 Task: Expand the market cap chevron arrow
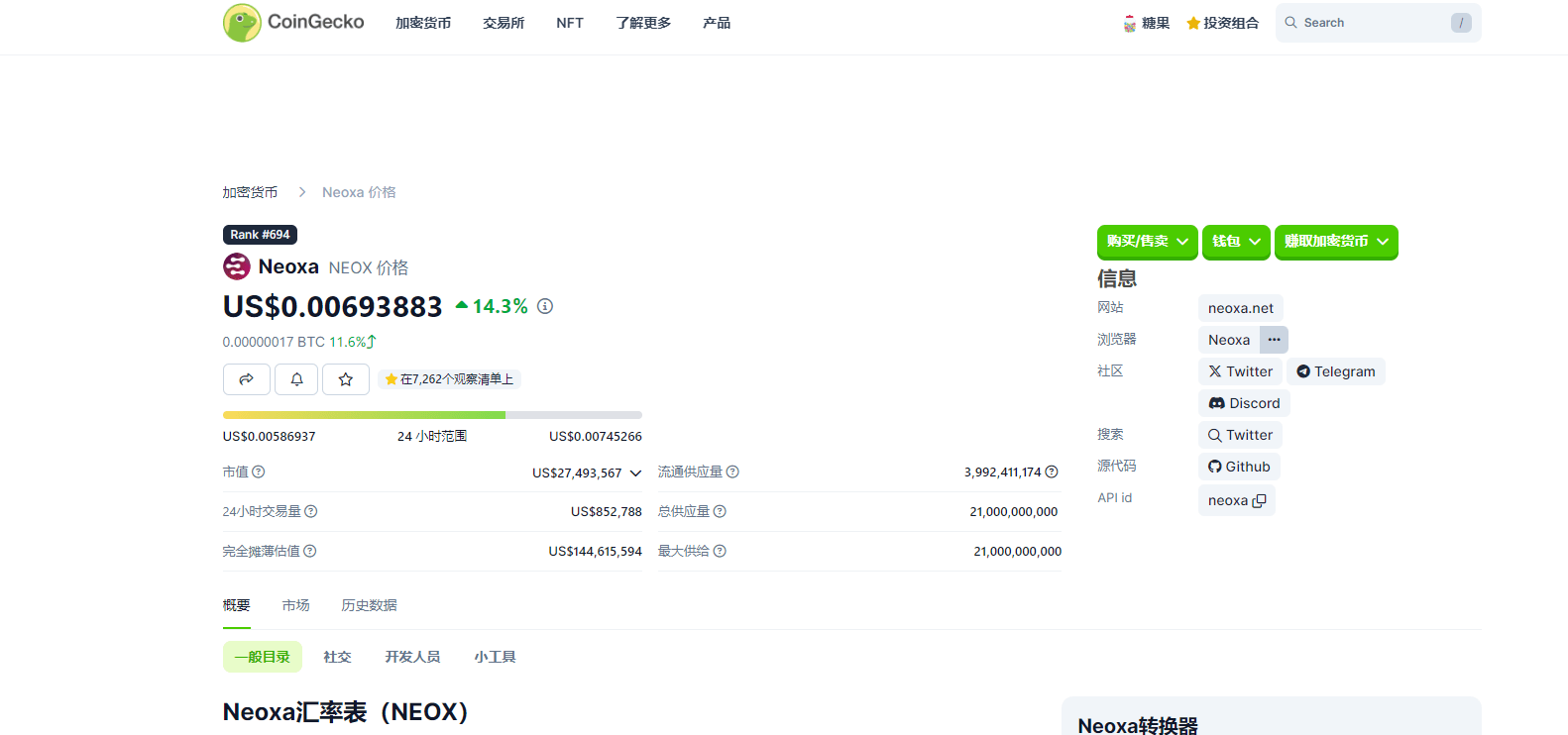coord(635,473)
